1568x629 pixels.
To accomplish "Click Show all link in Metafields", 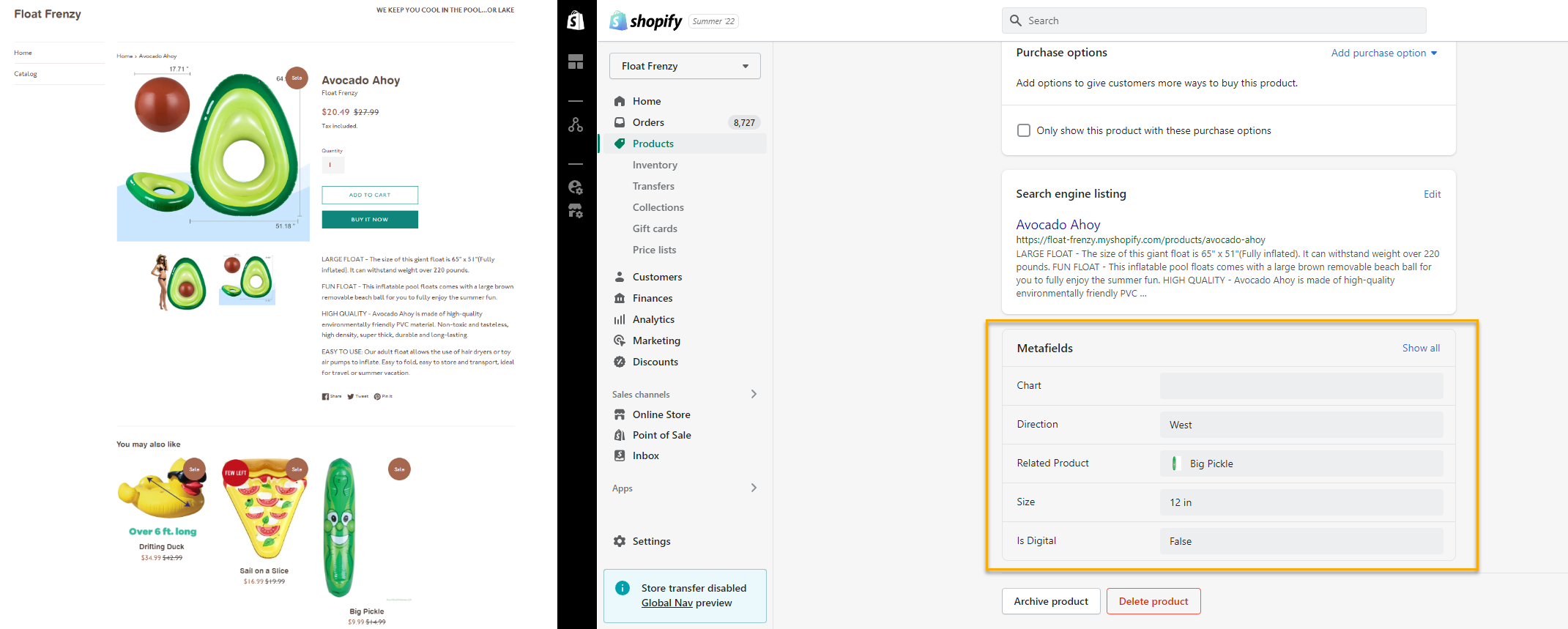I will (1421, 348).
